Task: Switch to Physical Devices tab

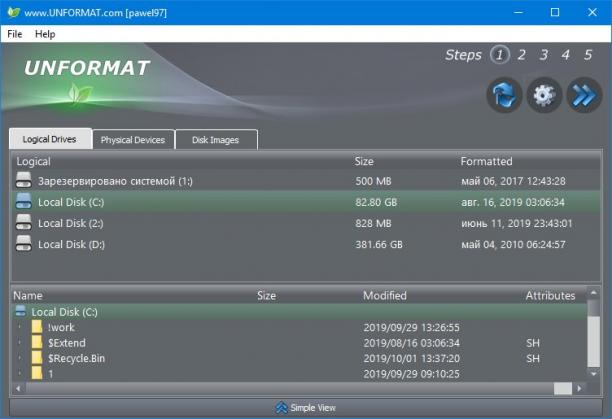Action: point(133,140)
